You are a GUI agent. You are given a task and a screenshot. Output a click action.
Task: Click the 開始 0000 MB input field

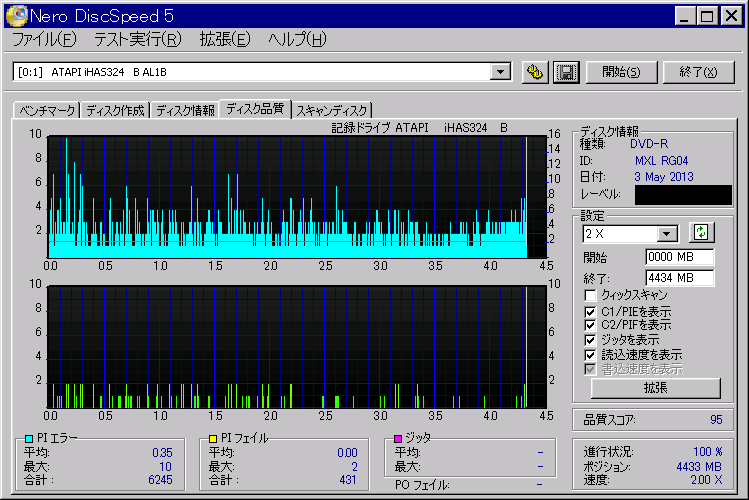pos(680,257)
